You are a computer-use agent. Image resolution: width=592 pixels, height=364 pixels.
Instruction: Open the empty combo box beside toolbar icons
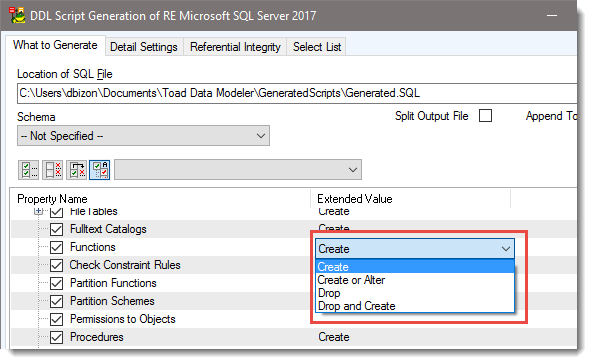point(238,170)
